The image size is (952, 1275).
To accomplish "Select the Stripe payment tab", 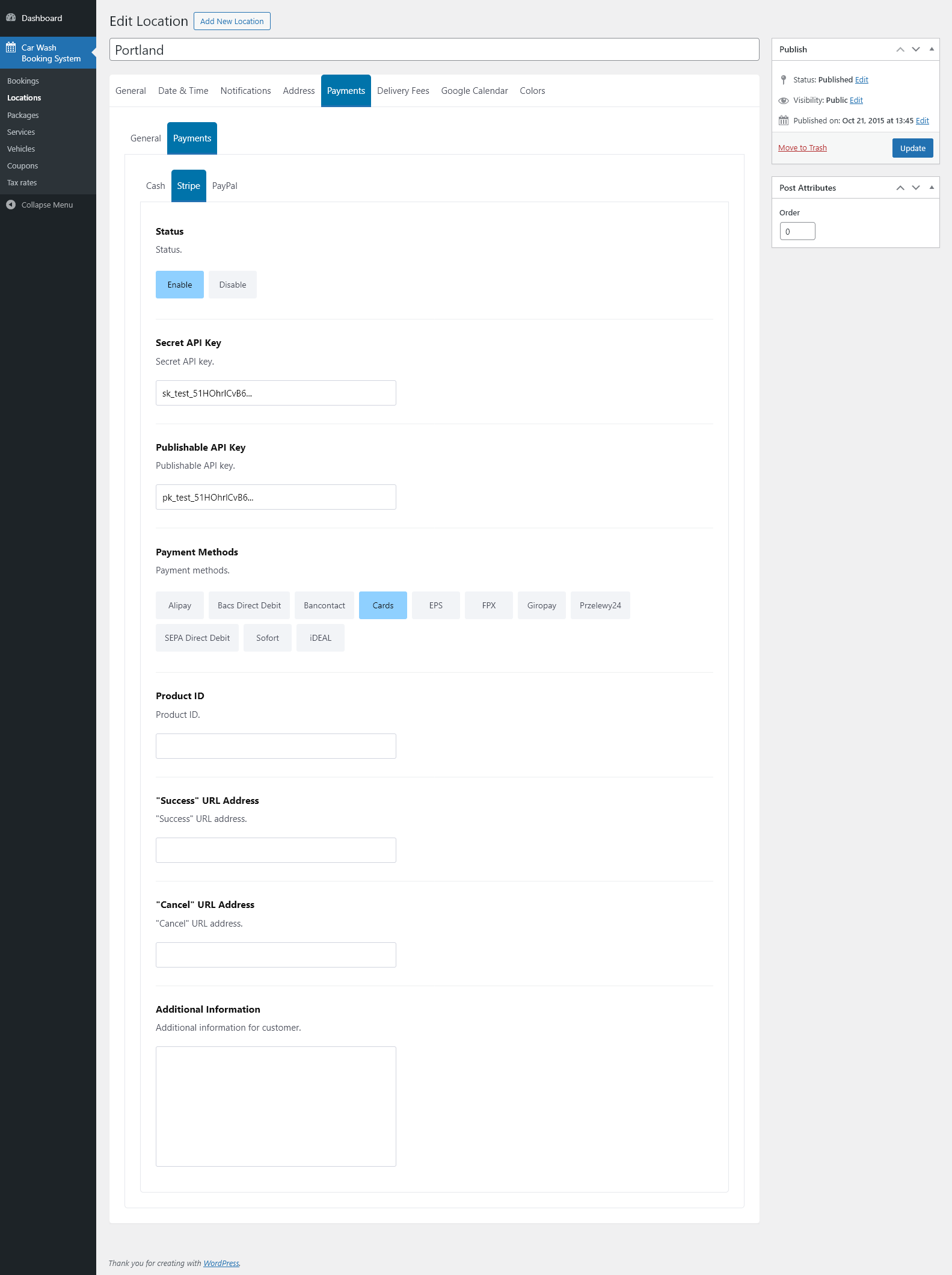I will (x=188, y=186).
